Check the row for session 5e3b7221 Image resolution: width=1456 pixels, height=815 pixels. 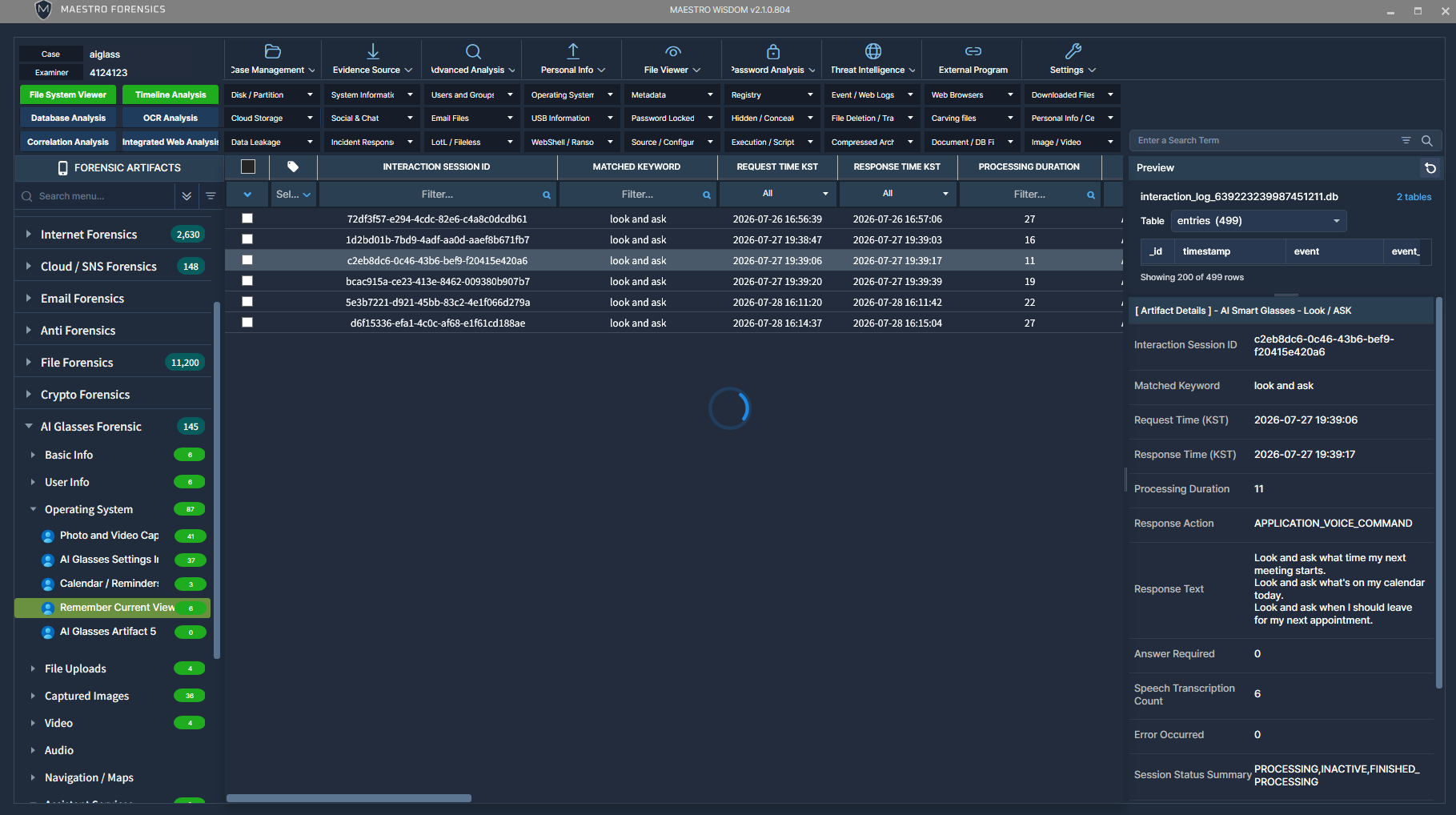(247, 302)
